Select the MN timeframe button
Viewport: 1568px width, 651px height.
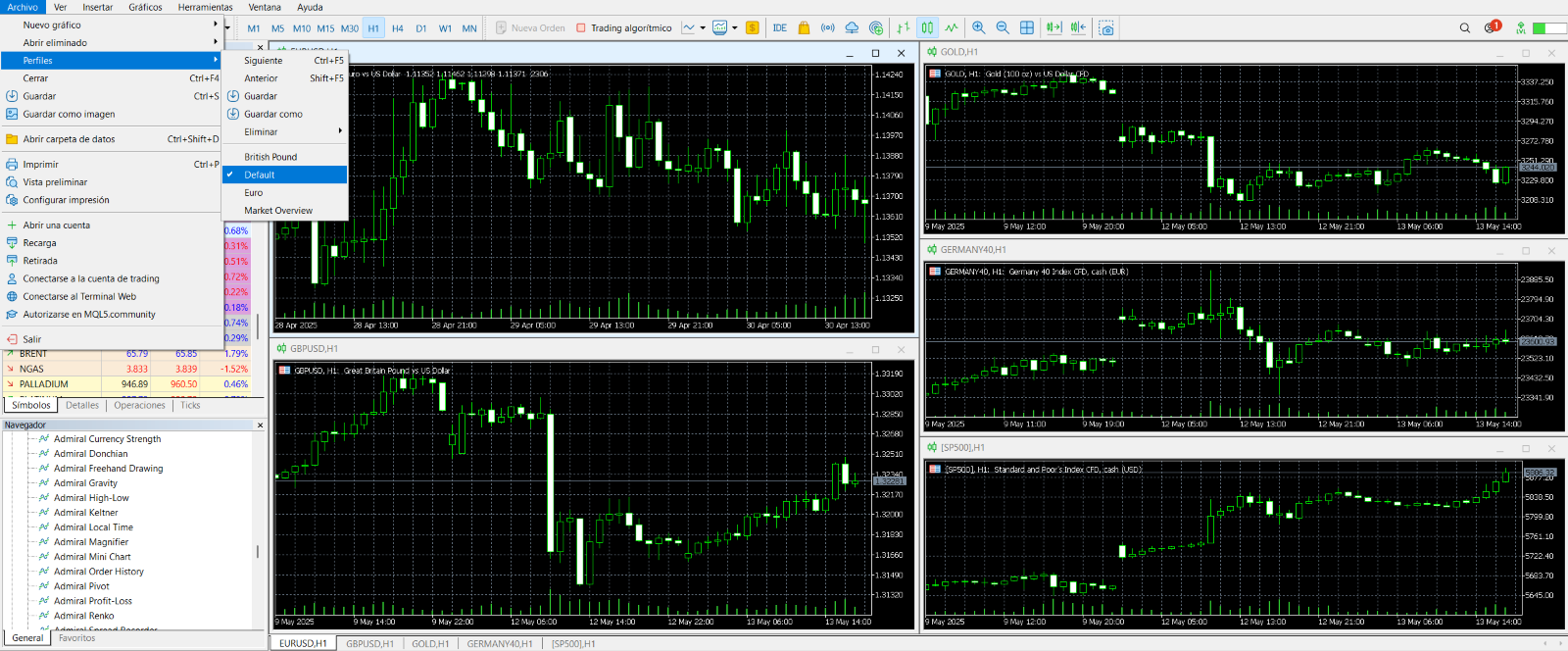click(469, 28)
